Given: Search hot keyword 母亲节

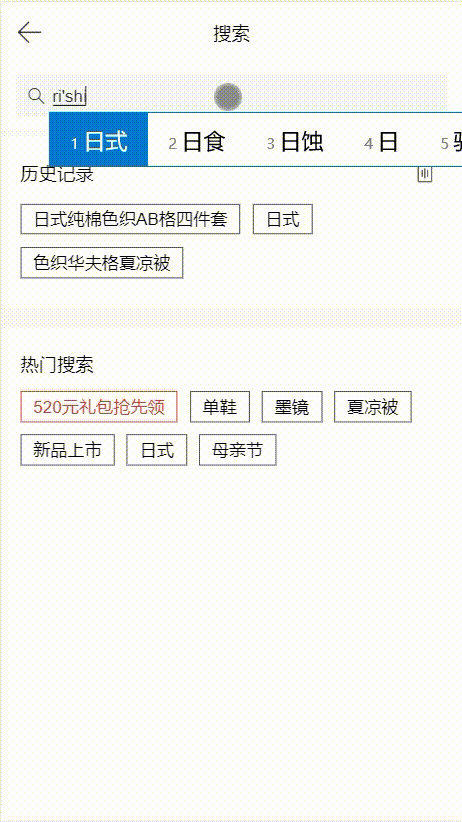Looking at the screenshot, I should coord(238,450).
